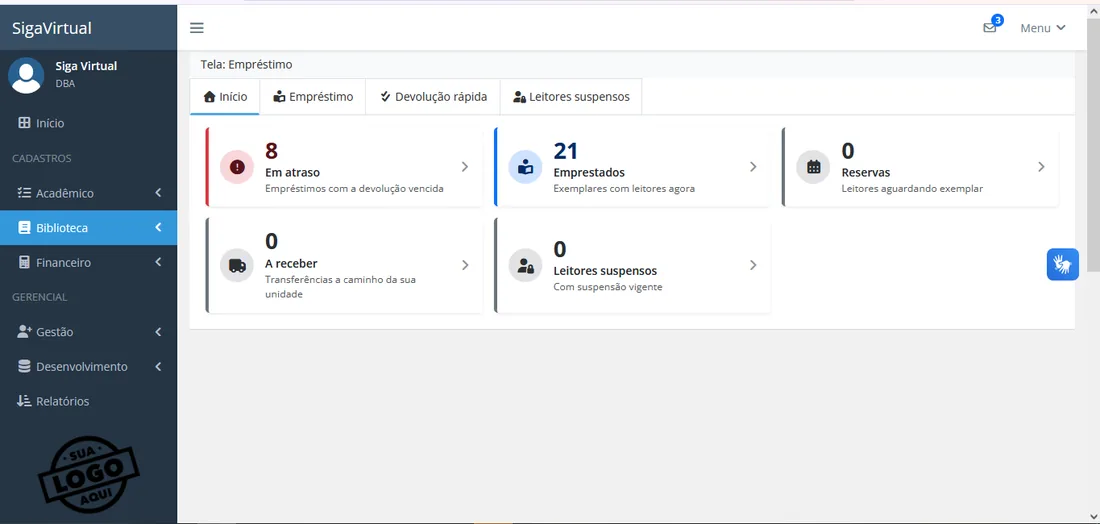Open the Devolução rápida tab
The image size is (1100, 524).
(x=433, y=97)
